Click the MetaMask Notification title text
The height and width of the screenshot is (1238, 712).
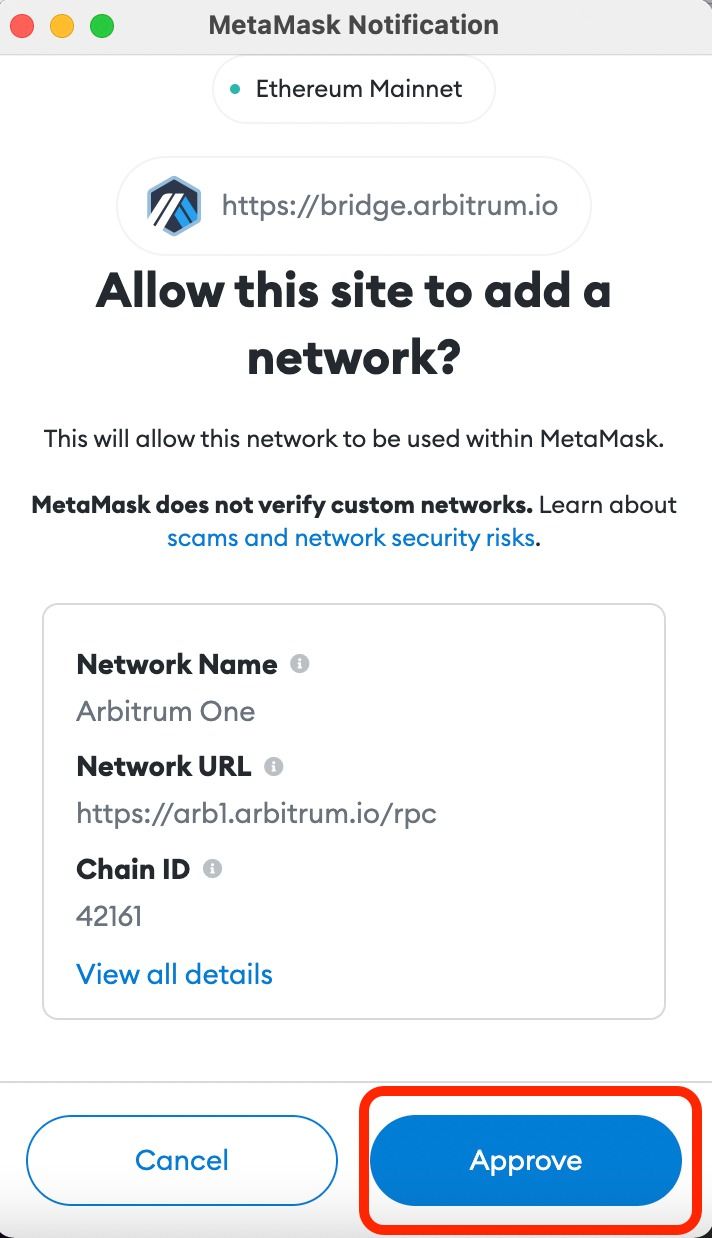click(353, 25)
